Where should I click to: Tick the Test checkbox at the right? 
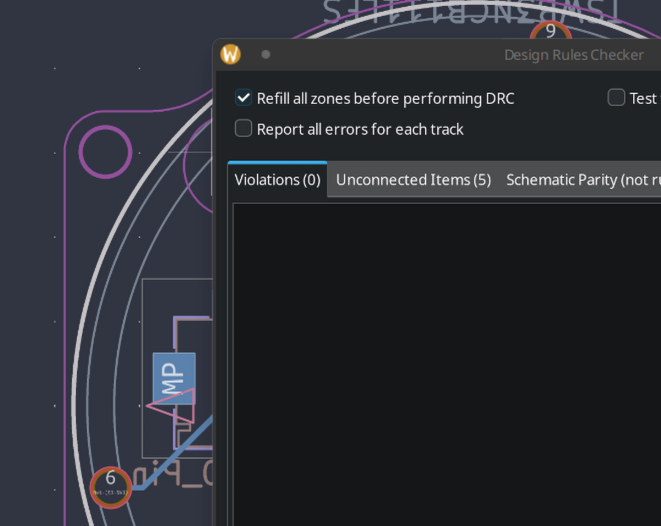pos(616,98)
